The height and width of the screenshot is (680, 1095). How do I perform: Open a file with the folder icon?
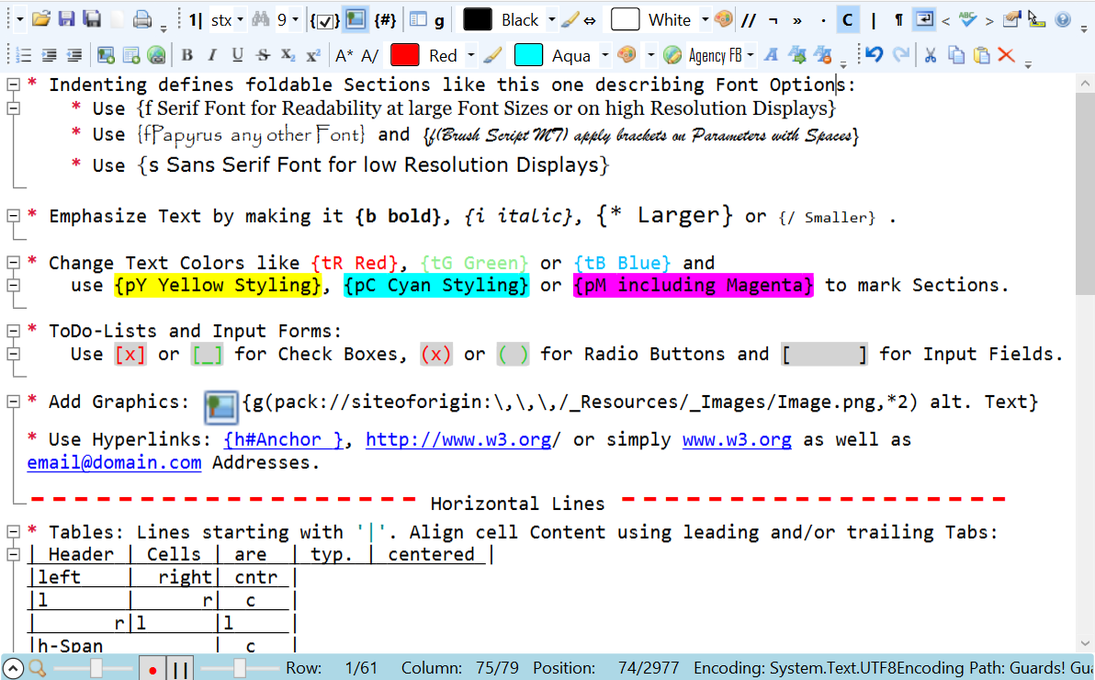tap(41, 20)
